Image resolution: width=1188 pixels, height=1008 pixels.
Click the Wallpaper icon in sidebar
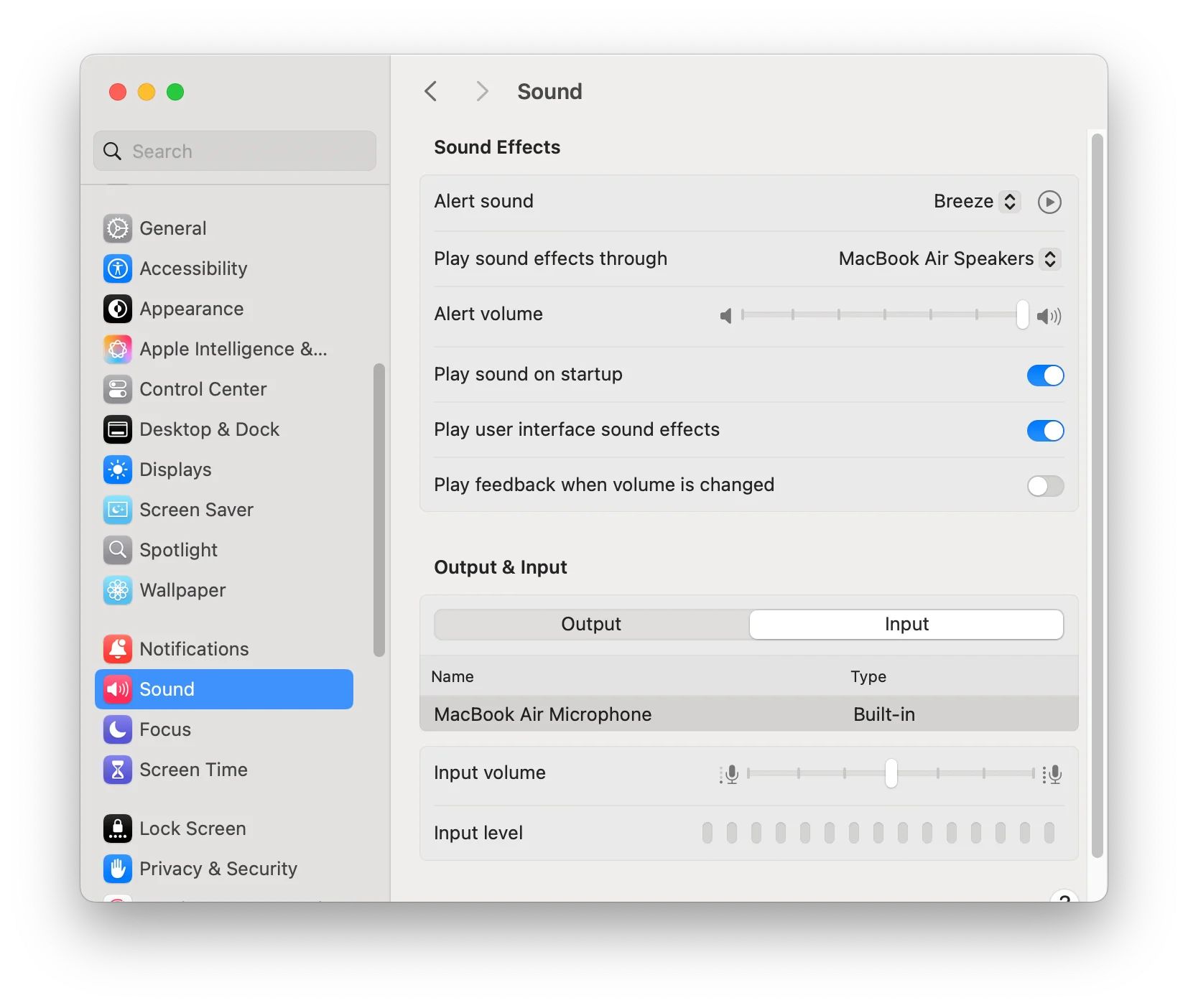click(118, 590)
